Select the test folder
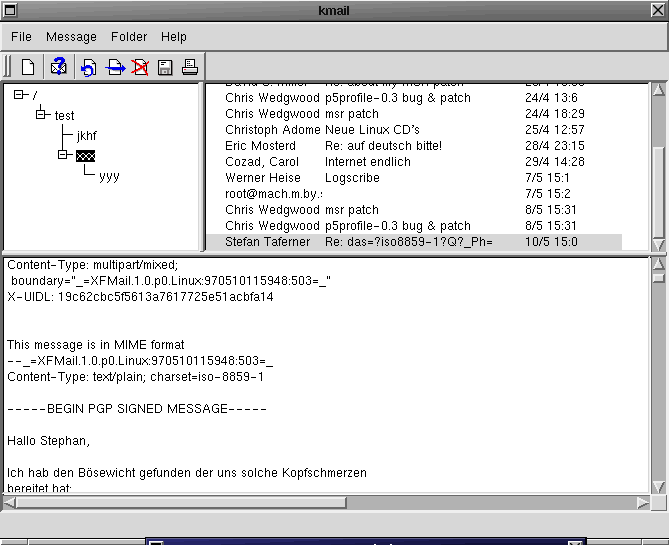Image resolution: width=669 pixels, height=545 pixels. 64,115
